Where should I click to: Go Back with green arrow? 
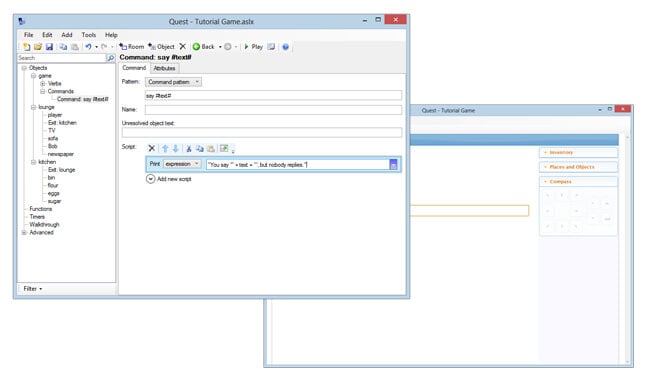(204, 47)
